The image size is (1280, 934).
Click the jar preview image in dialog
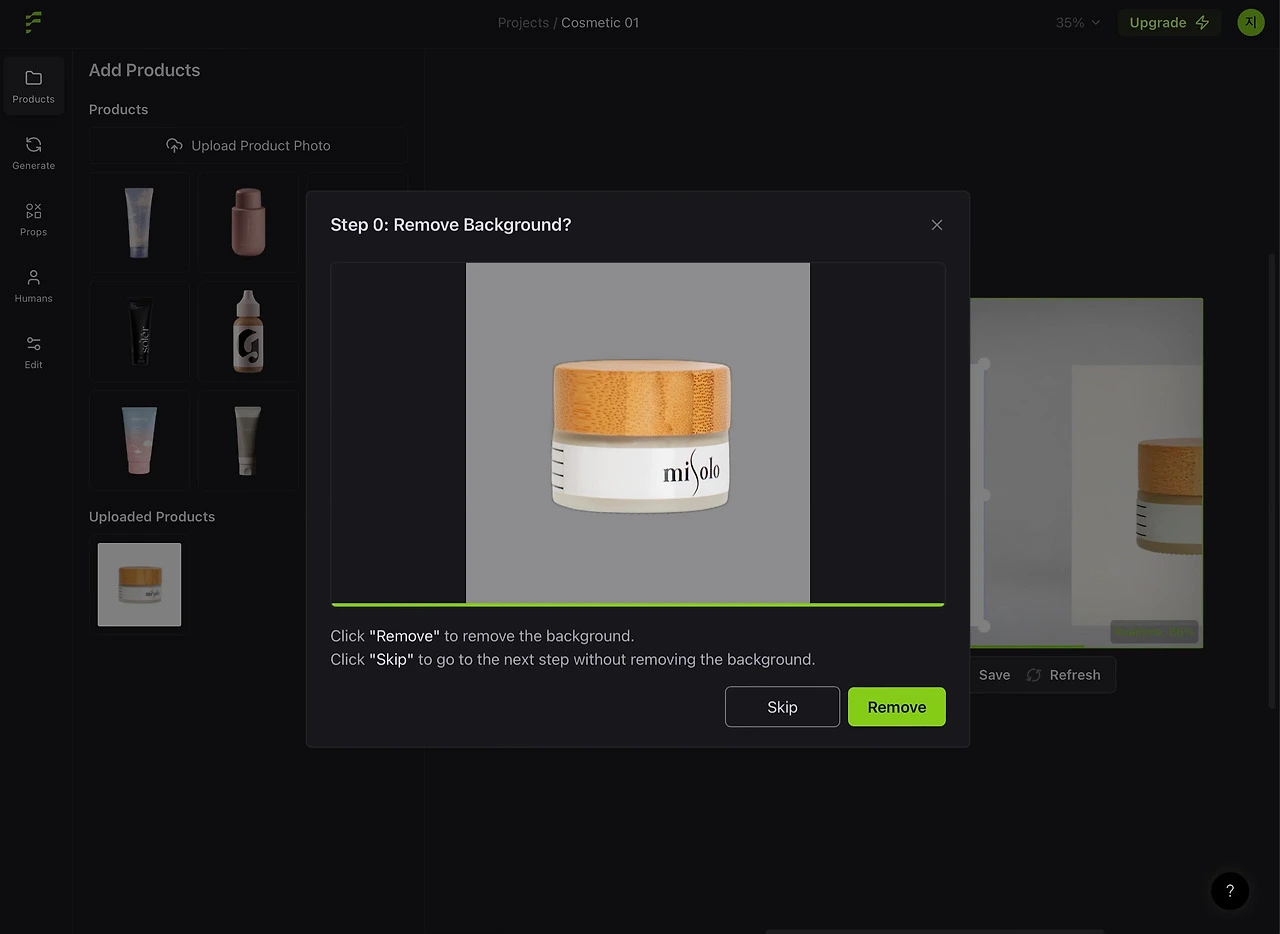(x=638, y=433)
